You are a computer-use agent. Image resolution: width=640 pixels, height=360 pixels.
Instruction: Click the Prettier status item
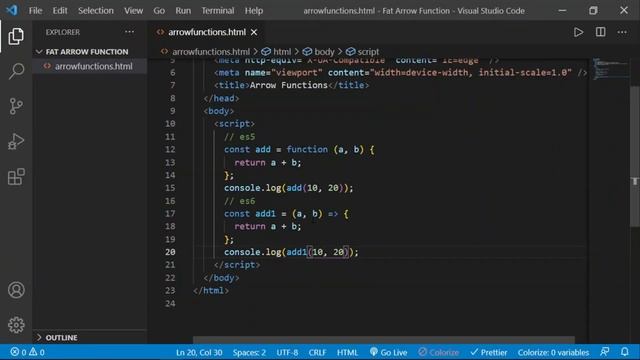pyautogui.click(x=489, y=352)
